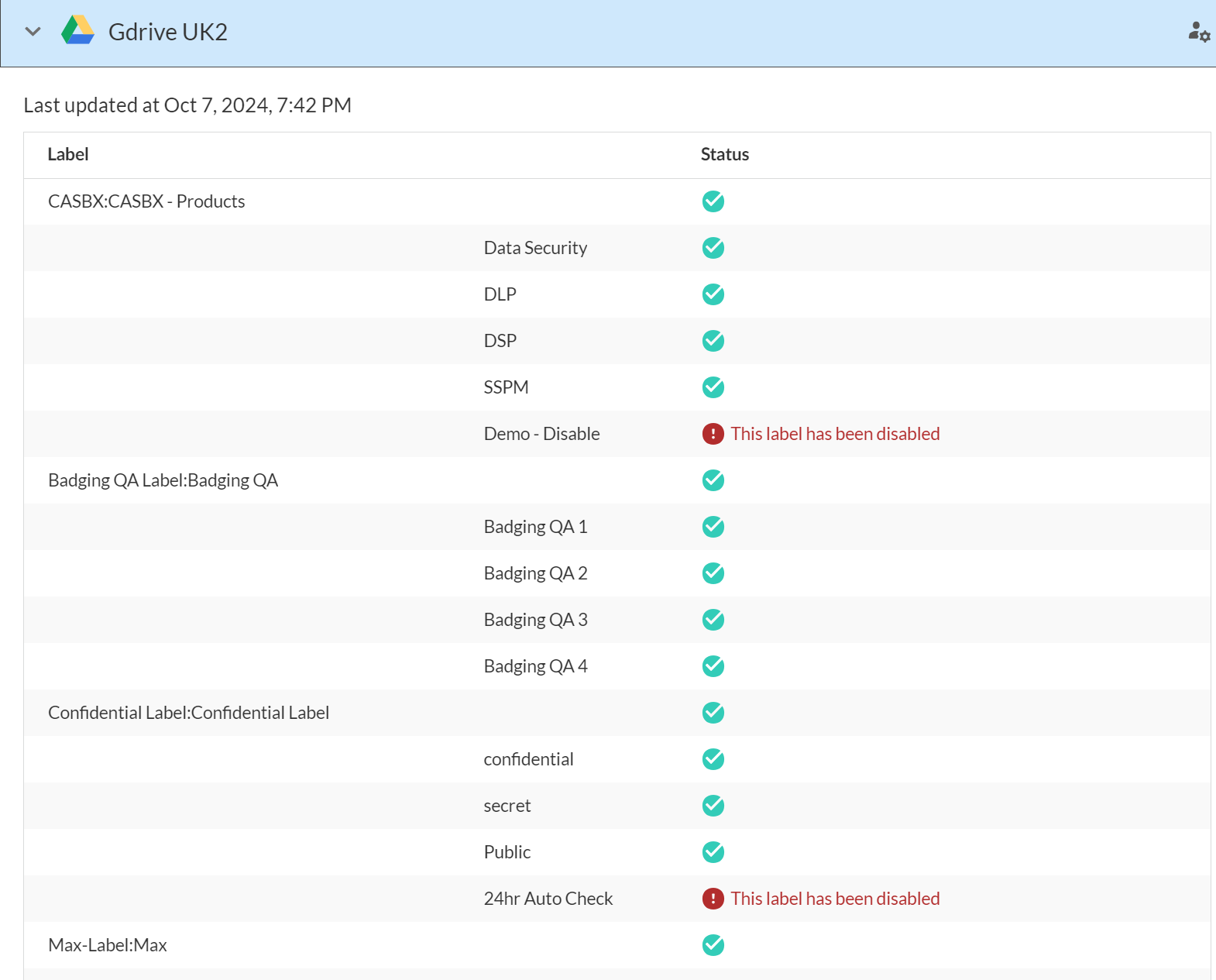Click green check status for Data Security
Viewport: 1216px width, 980px height.
point(713,248)
